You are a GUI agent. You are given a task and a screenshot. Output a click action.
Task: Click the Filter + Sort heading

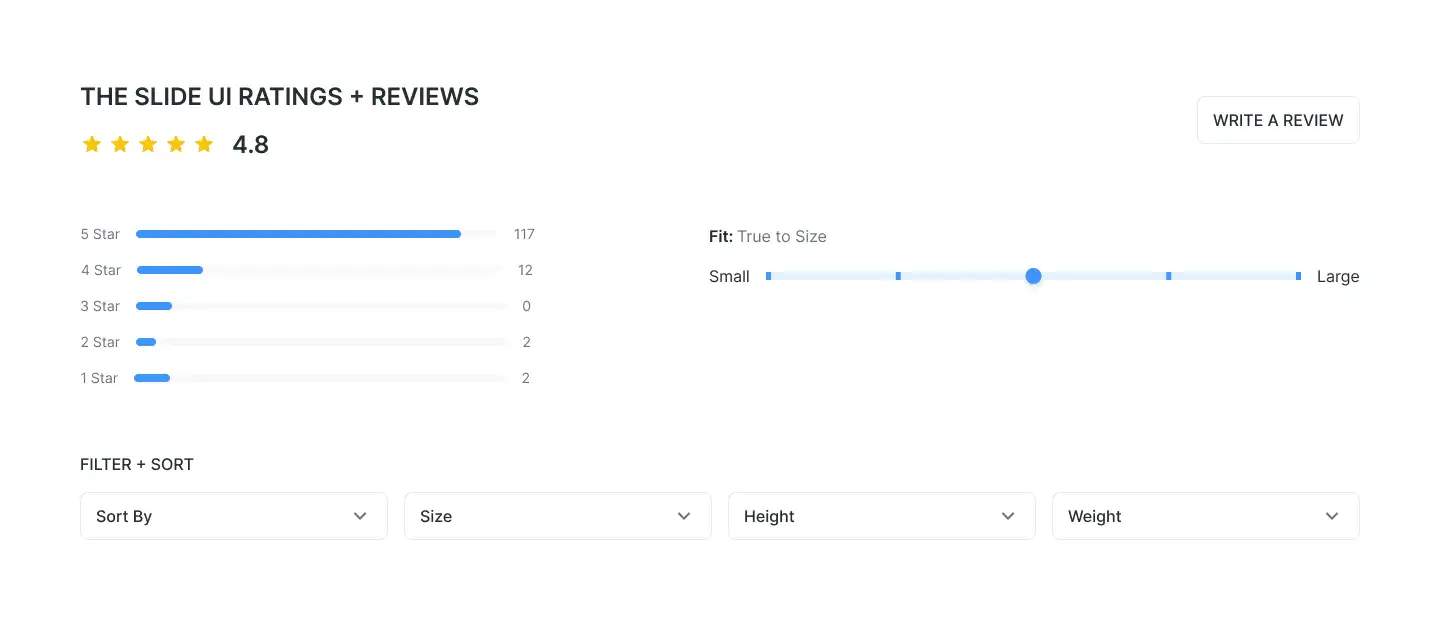click(137, 465)
